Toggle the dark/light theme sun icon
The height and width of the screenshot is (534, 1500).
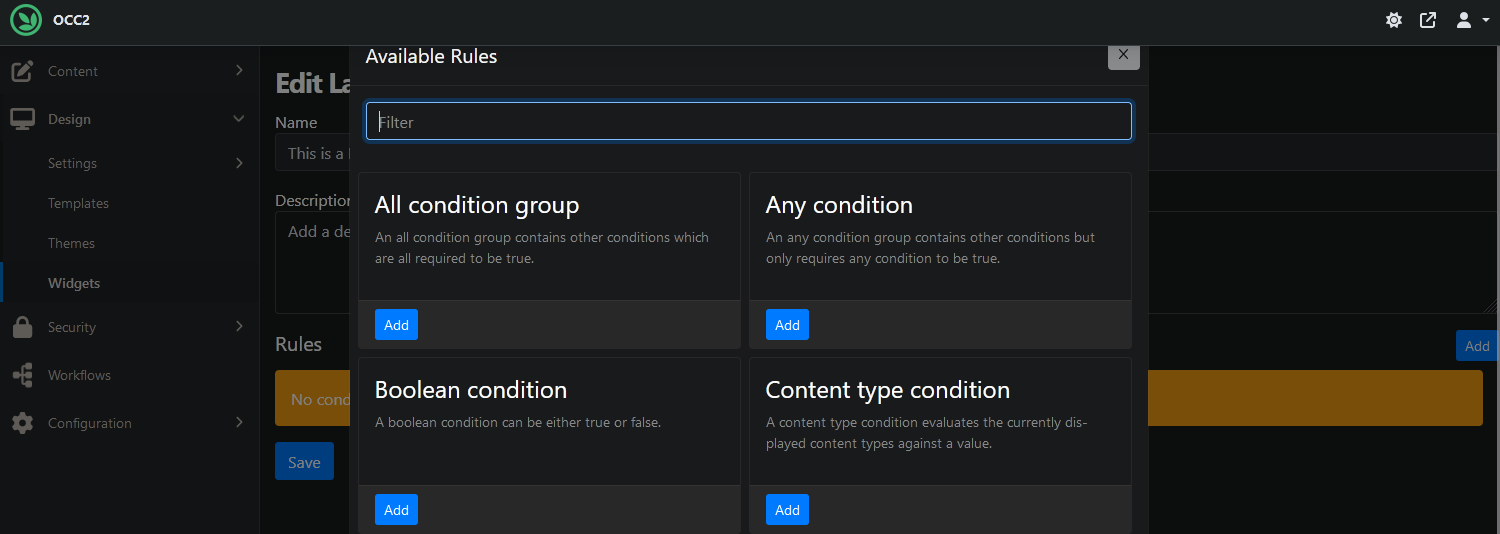click(x=1393, y=20)
